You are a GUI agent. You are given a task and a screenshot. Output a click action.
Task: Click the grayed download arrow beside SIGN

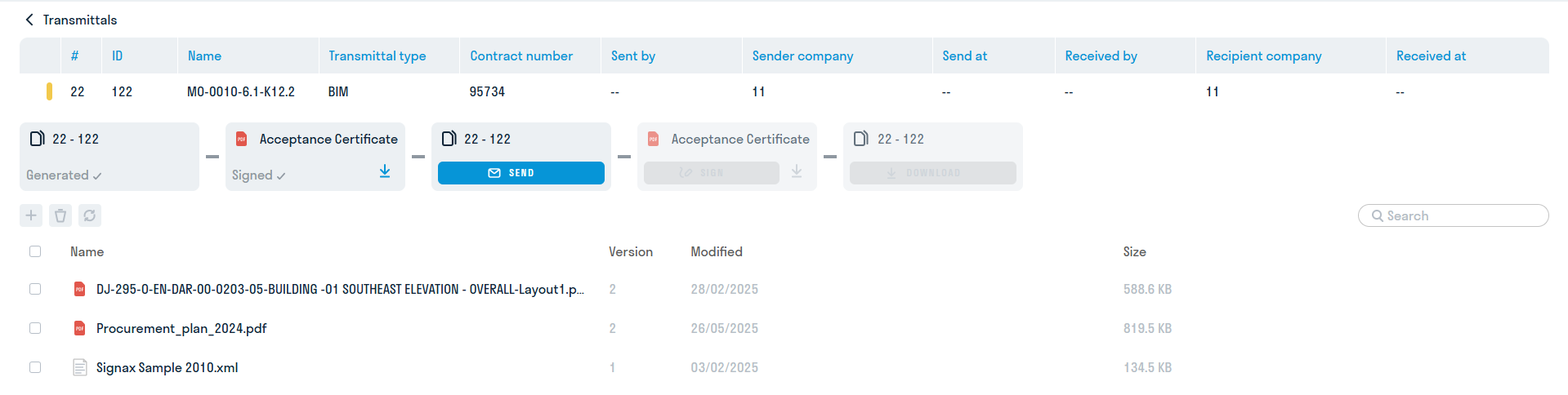tap(797, 171)
